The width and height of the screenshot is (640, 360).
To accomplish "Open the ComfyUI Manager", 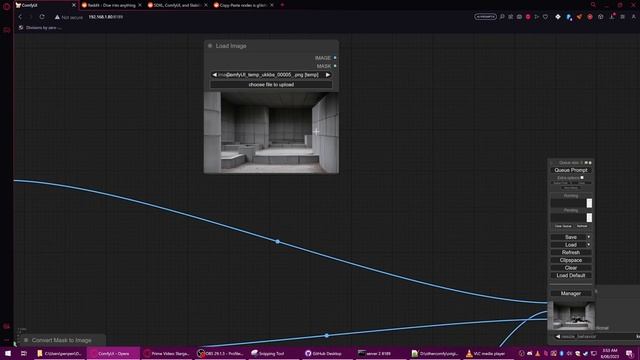I will coord(571,293).
